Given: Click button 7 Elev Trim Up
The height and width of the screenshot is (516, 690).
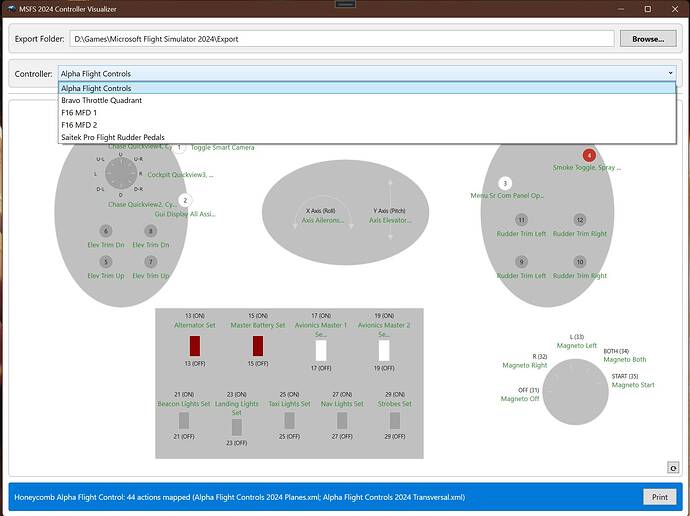Looking at the screenshot, I should [x=150, y=262].
